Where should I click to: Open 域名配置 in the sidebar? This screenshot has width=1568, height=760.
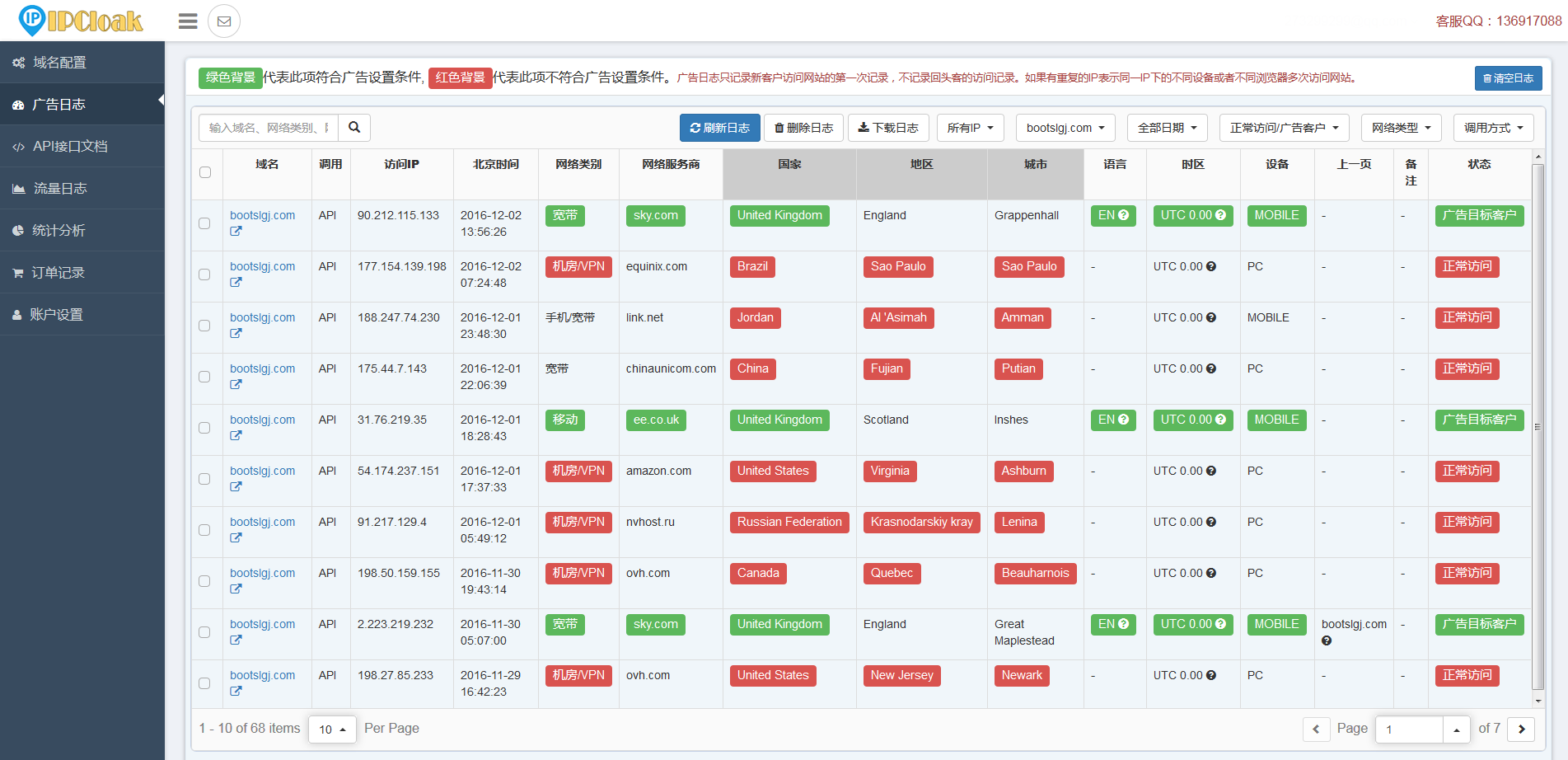82,63
